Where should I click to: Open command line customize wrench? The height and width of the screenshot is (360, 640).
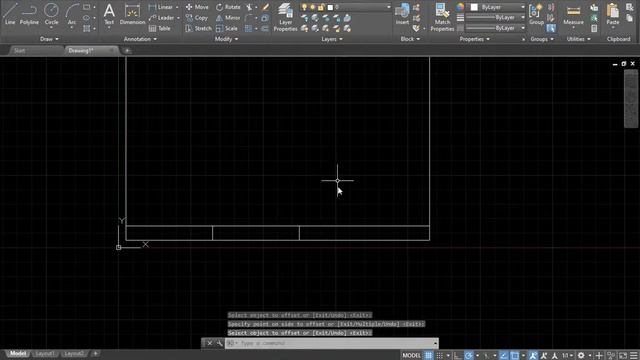click(220, 343)
